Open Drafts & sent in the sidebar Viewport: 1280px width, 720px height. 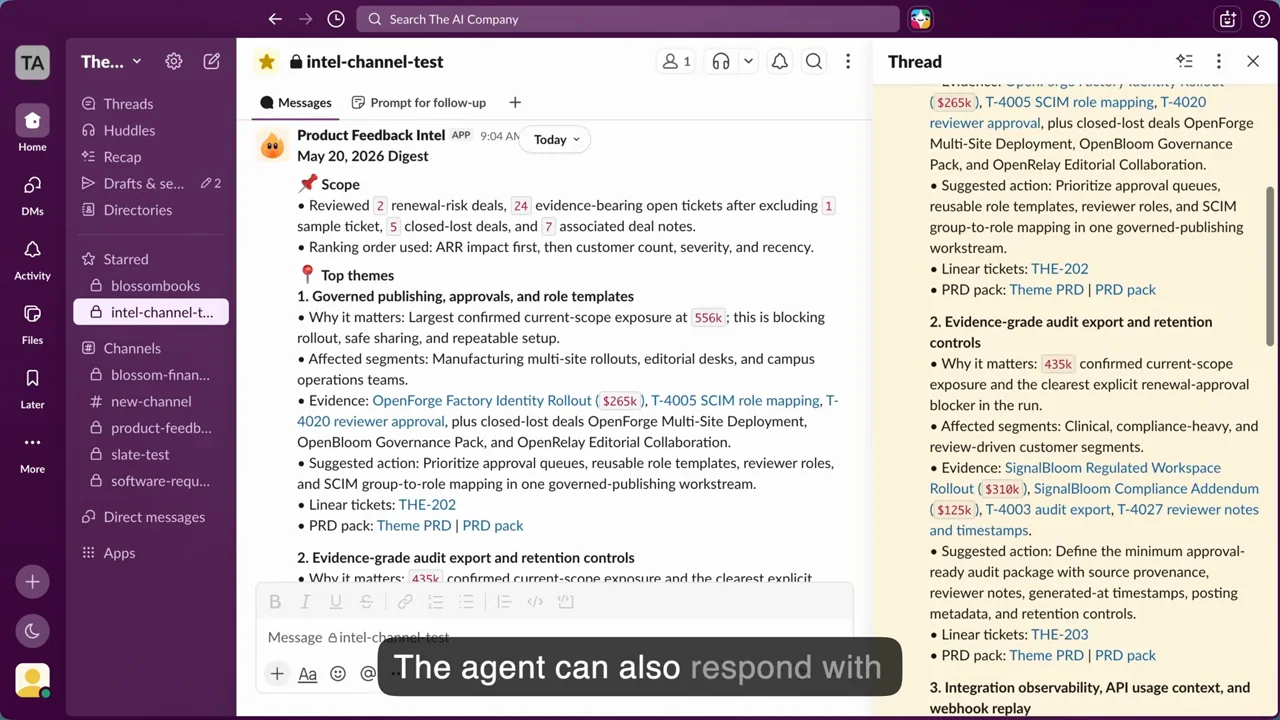(x=150, y=183)
